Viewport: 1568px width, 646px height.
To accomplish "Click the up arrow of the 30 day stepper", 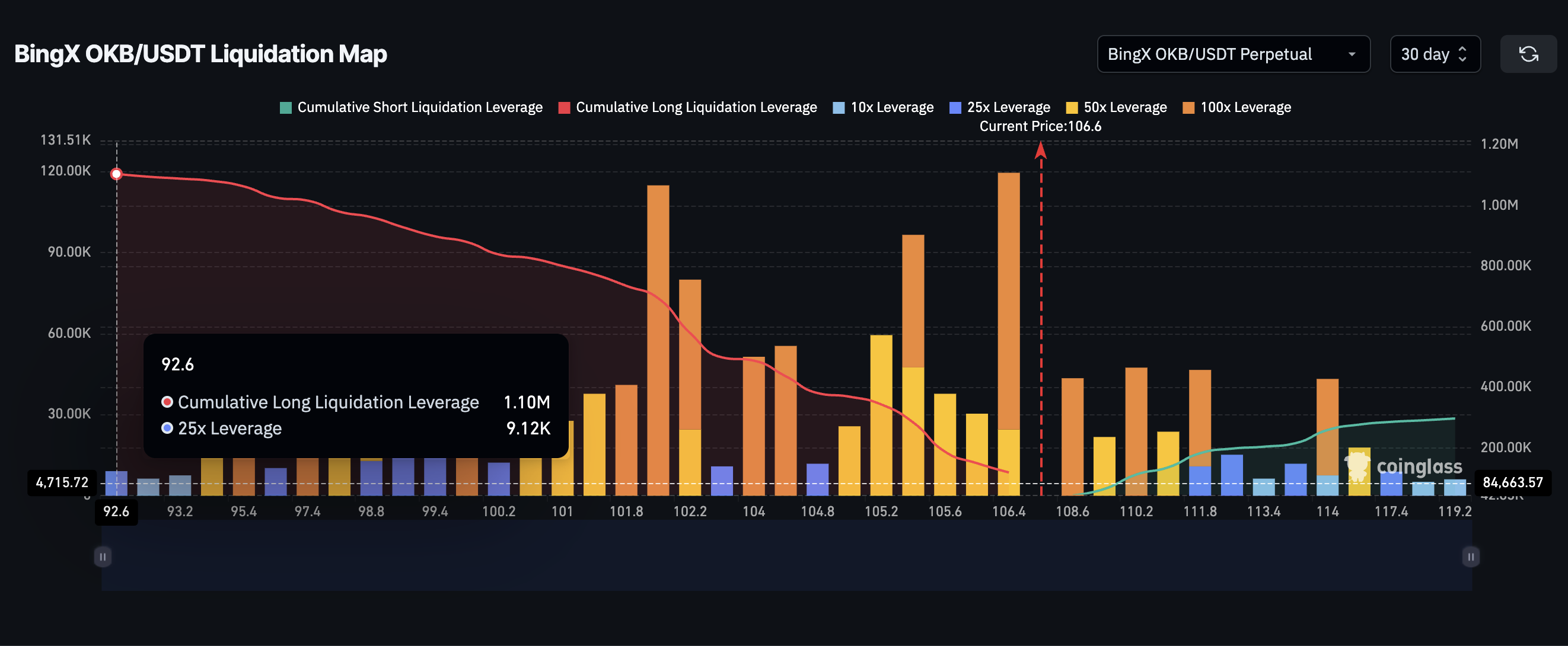I will click(1463, 50).
